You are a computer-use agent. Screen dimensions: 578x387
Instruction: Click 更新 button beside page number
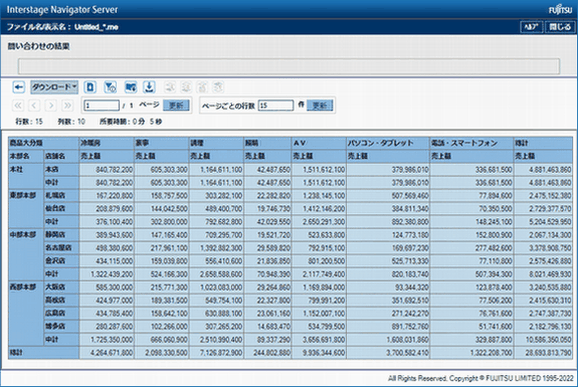coord(176,106)
